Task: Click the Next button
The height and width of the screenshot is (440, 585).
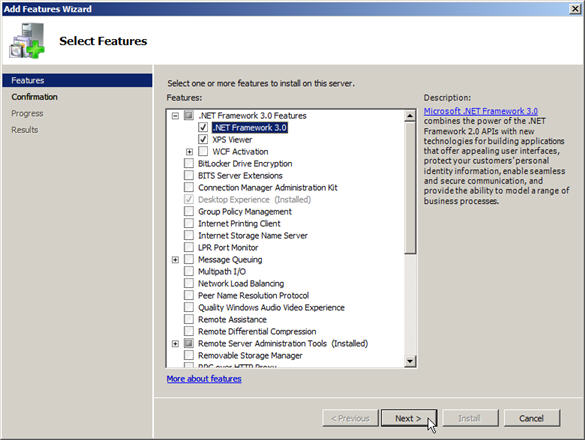Action: [x=408, y=418]
